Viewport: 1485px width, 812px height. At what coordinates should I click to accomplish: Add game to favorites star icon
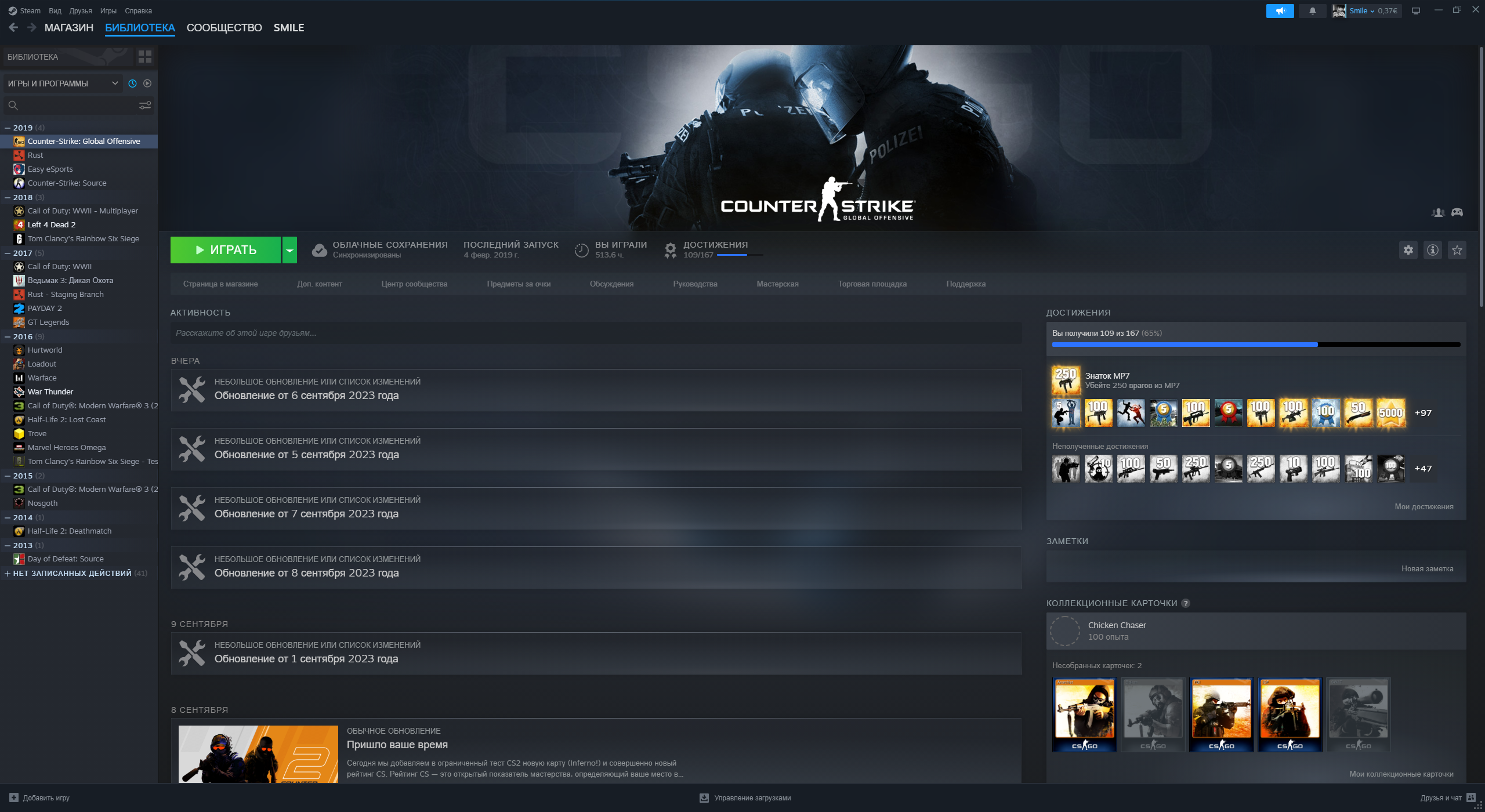tap(1457, 250)
